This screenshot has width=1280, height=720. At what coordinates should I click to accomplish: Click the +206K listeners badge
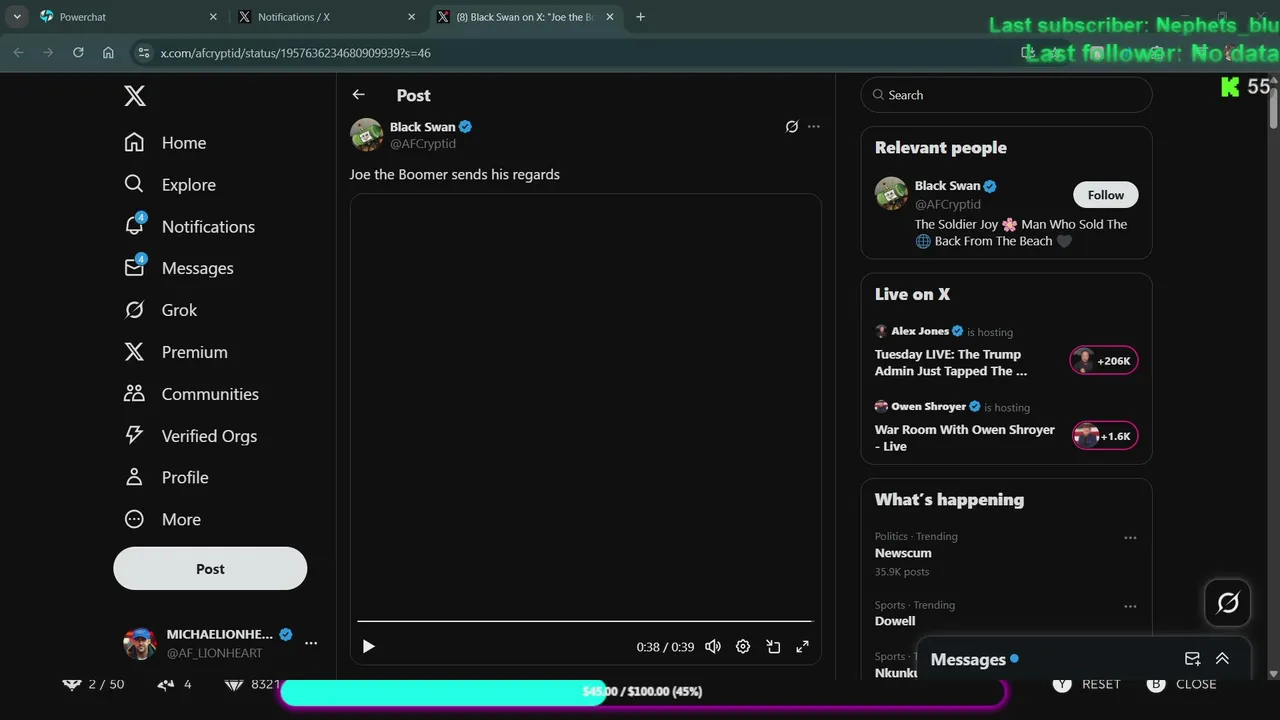click(1104, 361)
